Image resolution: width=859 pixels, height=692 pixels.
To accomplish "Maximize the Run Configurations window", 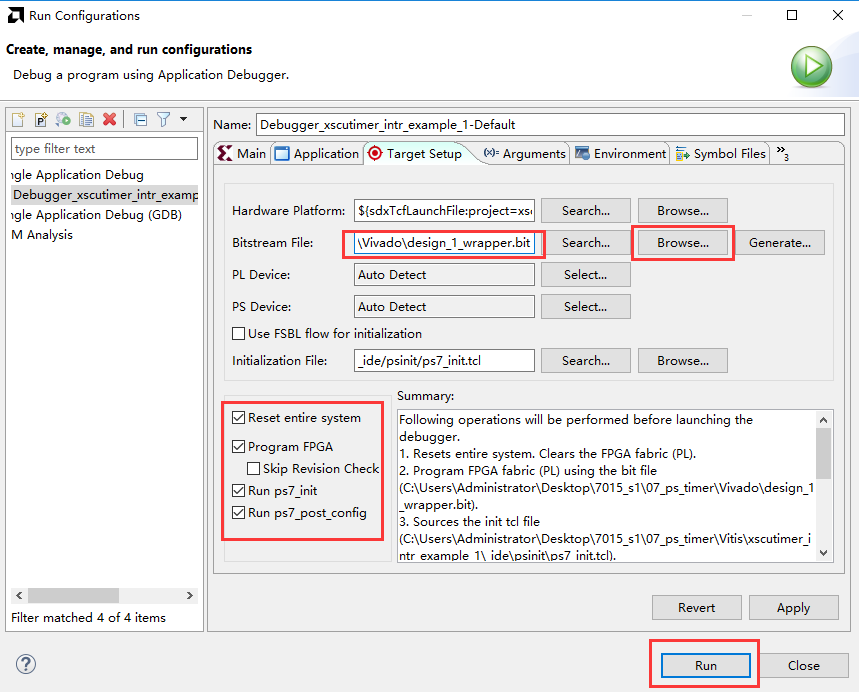I will (792, 15).
